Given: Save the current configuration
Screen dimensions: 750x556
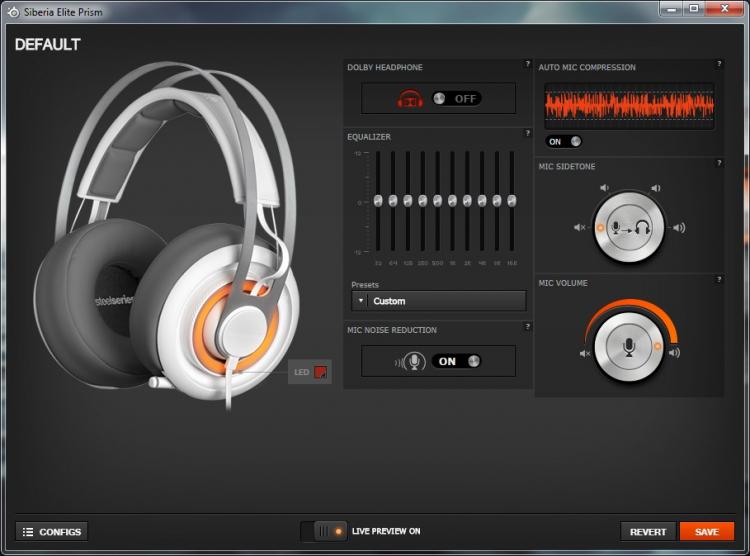Looking at the screenshot, I should [706, 532].
